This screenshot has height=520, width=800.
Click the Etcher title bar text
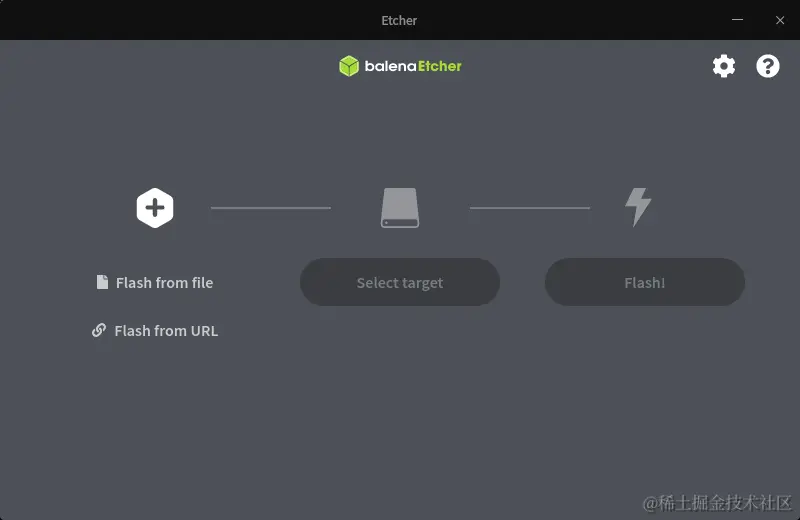tap(399, 20)
